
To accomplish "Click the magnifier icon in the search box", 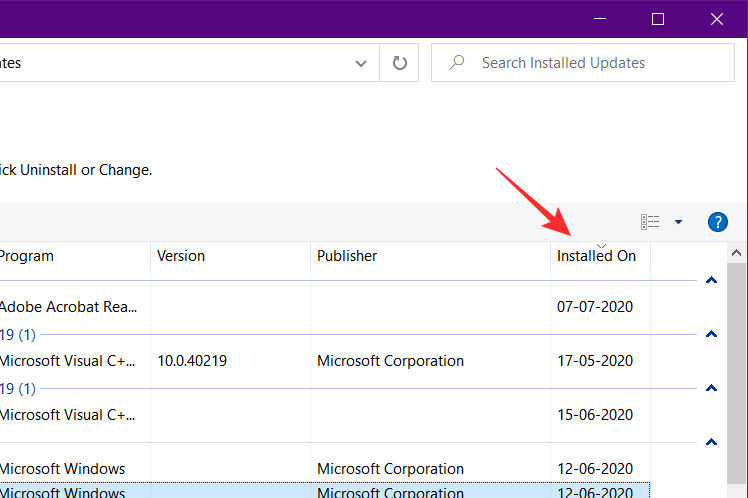I will pos(457,63).
